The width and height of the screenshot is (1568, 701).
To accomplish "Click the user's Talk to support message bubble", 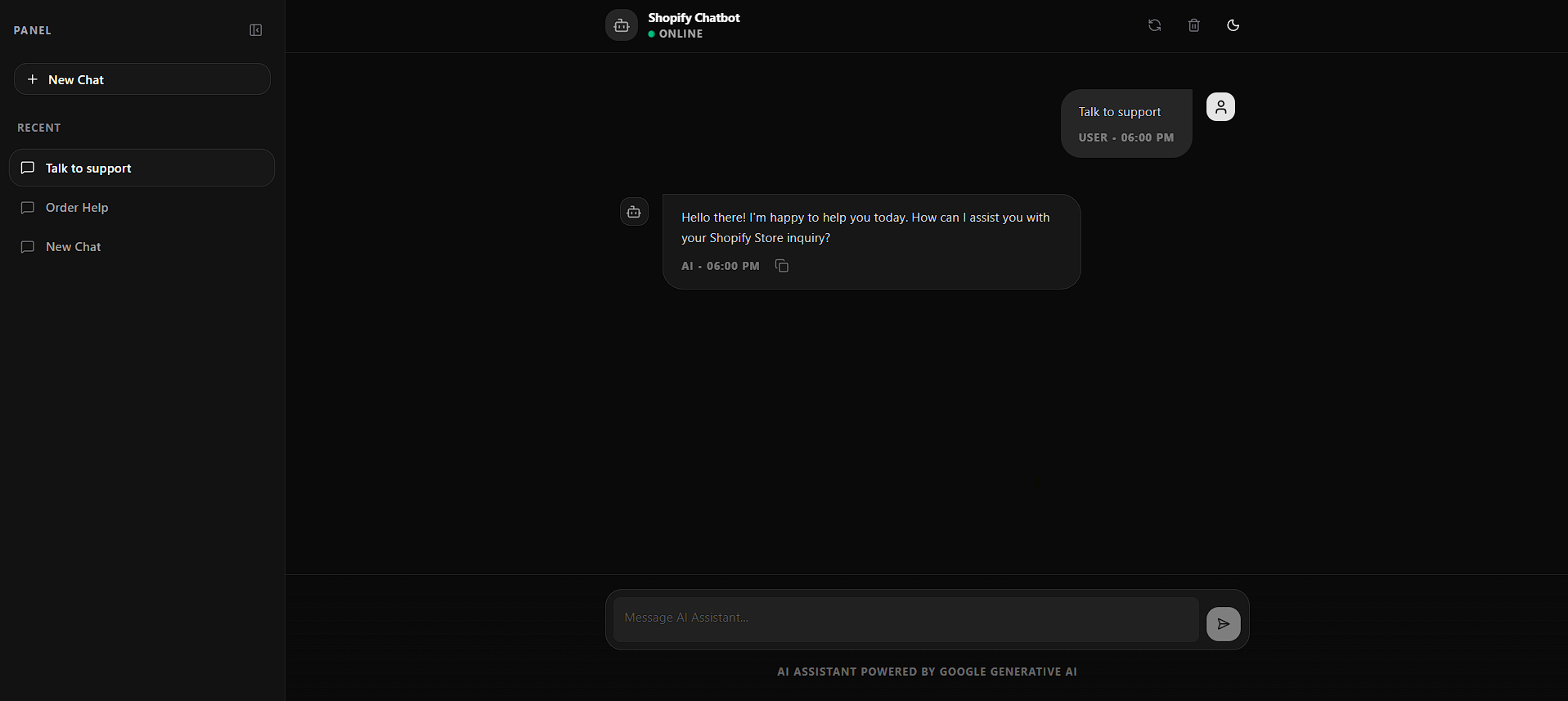I will 1125,123.
